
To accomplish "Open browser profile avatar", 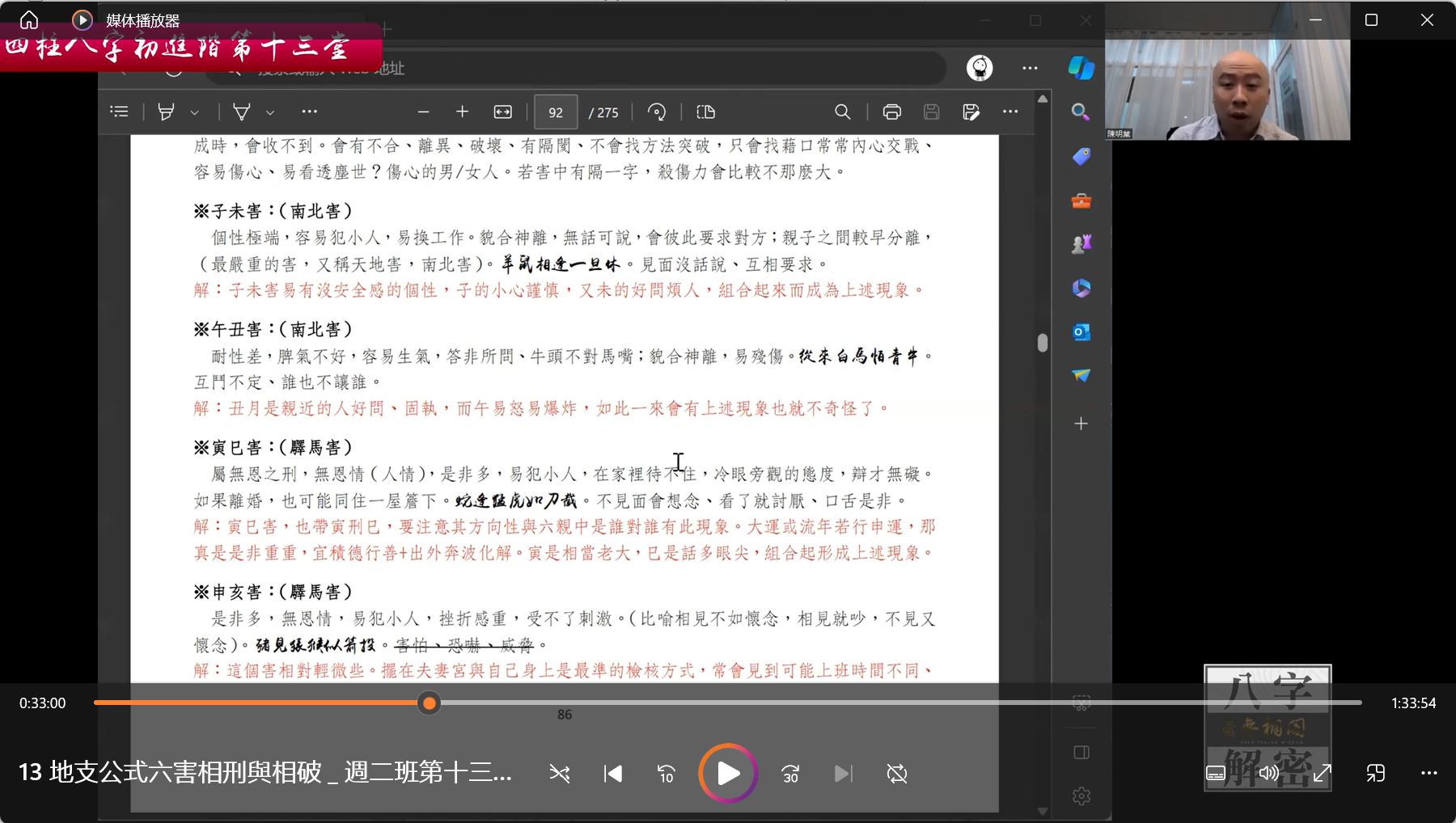I will pos(980,68).
